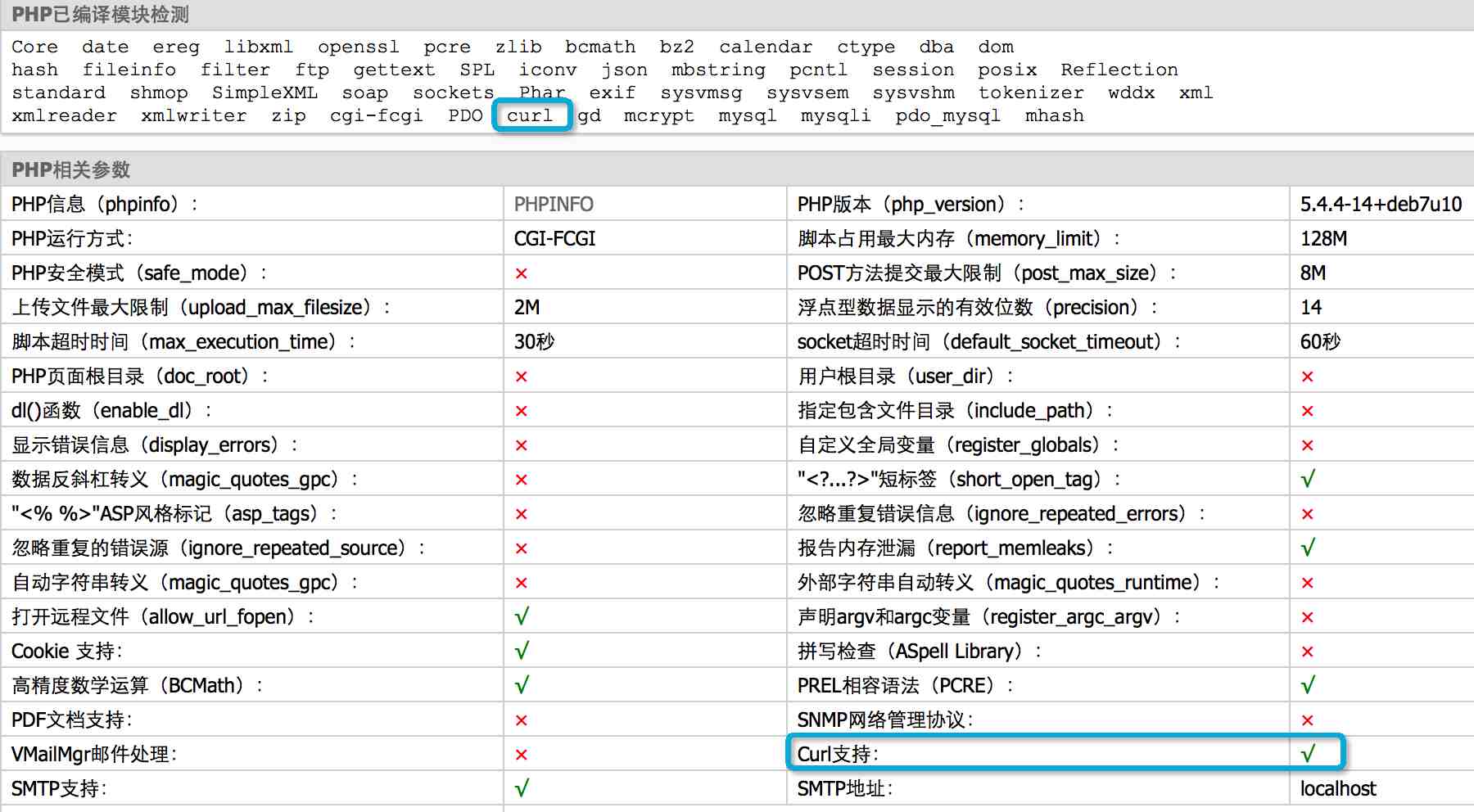Select the mysql module in the module list
This screenshot has height=812, width=1474.
click(745, 115)
